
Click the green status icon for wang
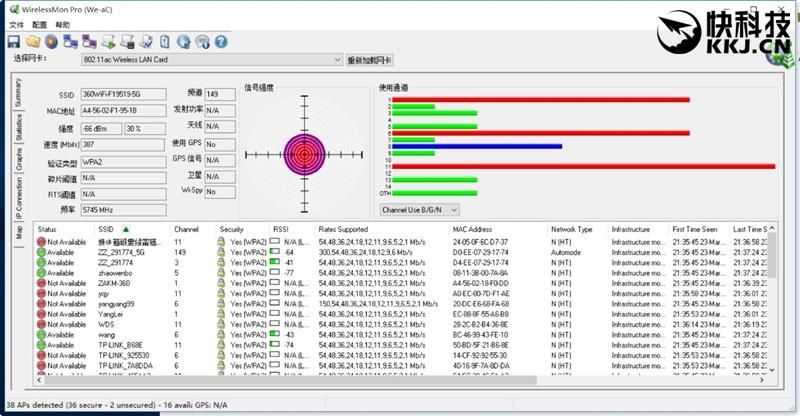(41, 335)
